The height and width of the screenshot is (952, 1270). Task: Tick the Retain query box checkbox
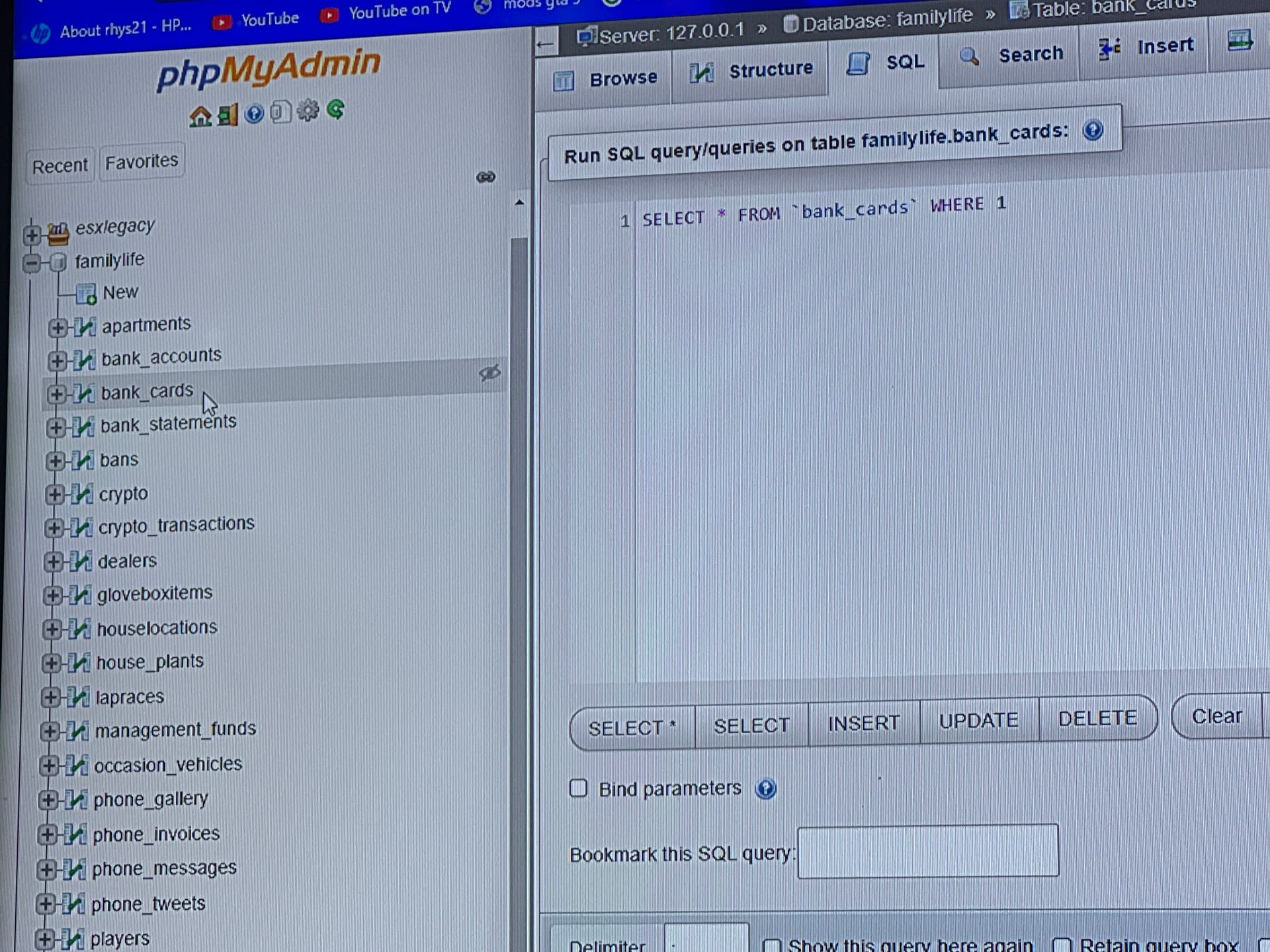(x=1061, y=945)
